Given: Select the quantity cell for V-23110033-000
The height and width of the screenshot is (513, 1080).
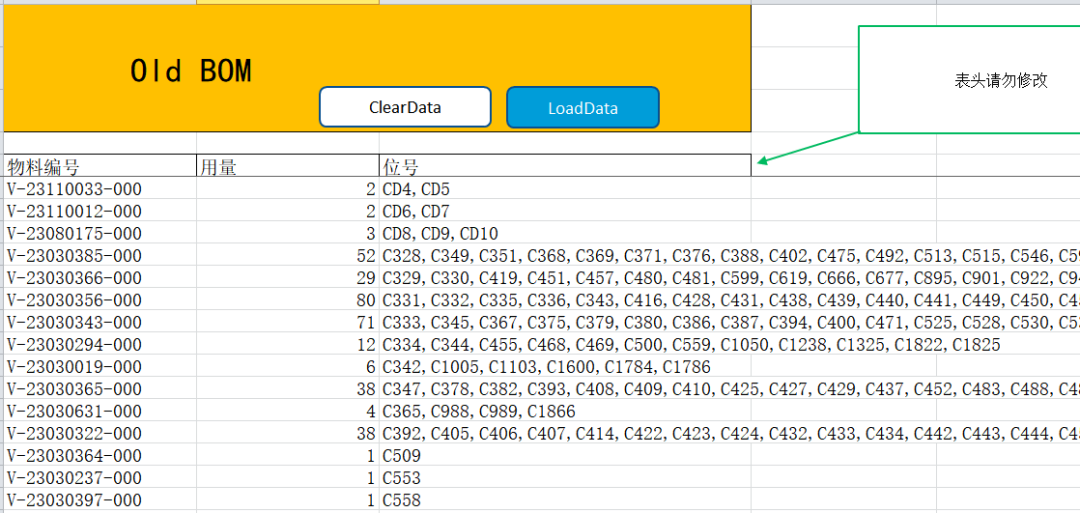Looking at the screenshot, I should point(288,189).
